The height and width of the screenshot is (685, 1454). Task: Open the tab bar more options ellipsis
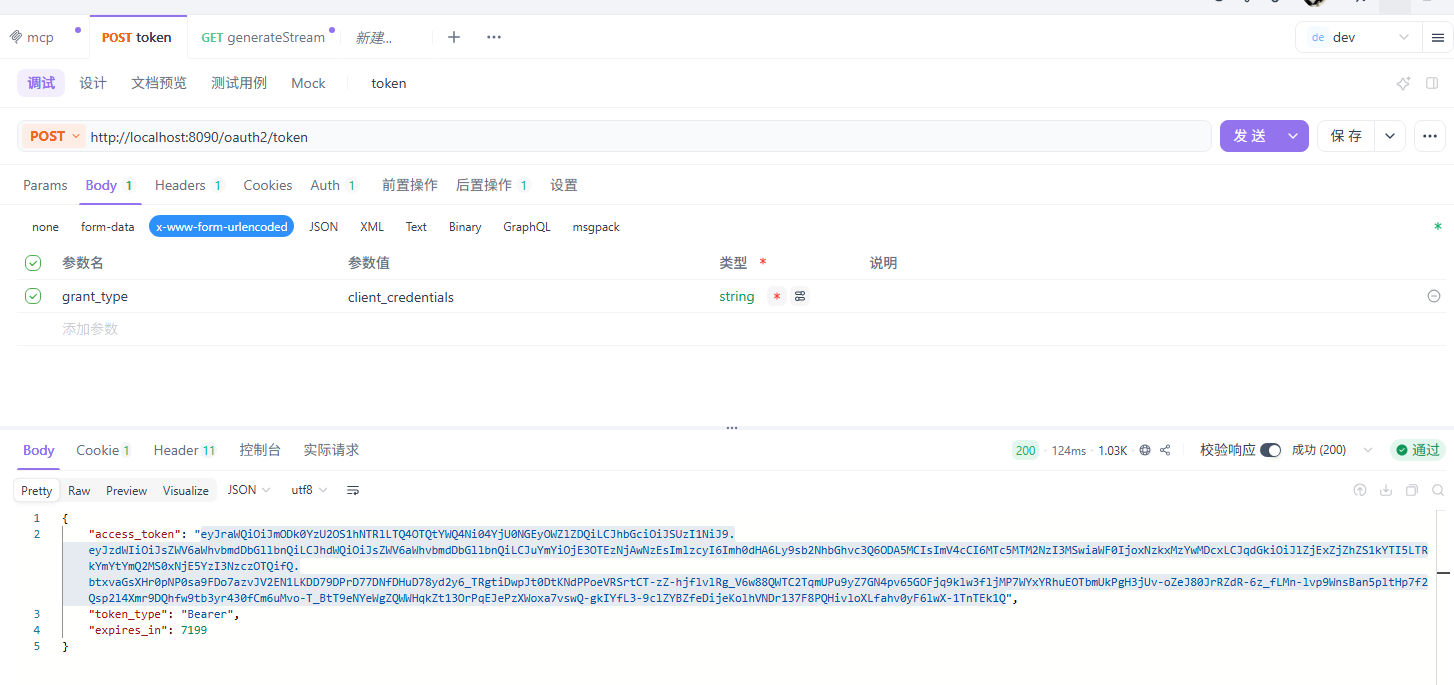[494, 37]
